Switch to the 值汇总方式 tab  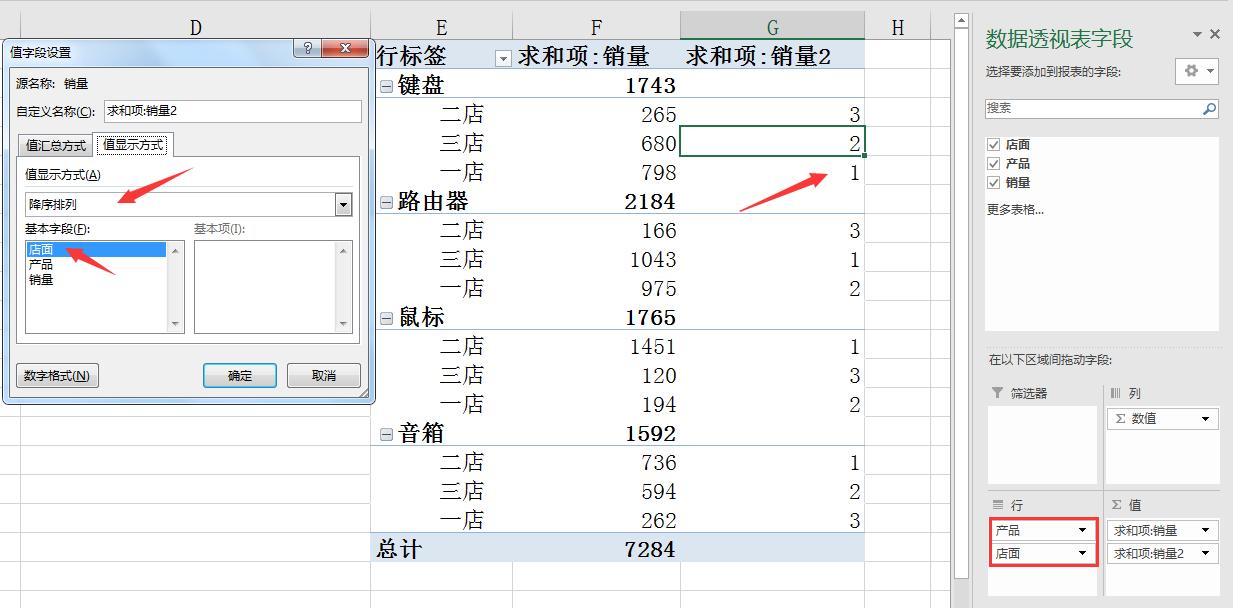pos(55,146)
